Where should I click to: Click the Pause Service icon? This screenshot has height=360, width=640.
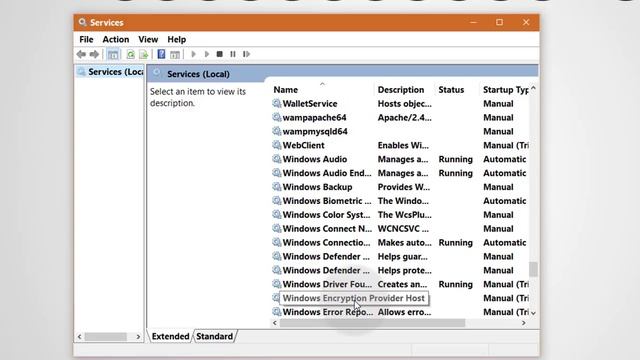point(233,54)
